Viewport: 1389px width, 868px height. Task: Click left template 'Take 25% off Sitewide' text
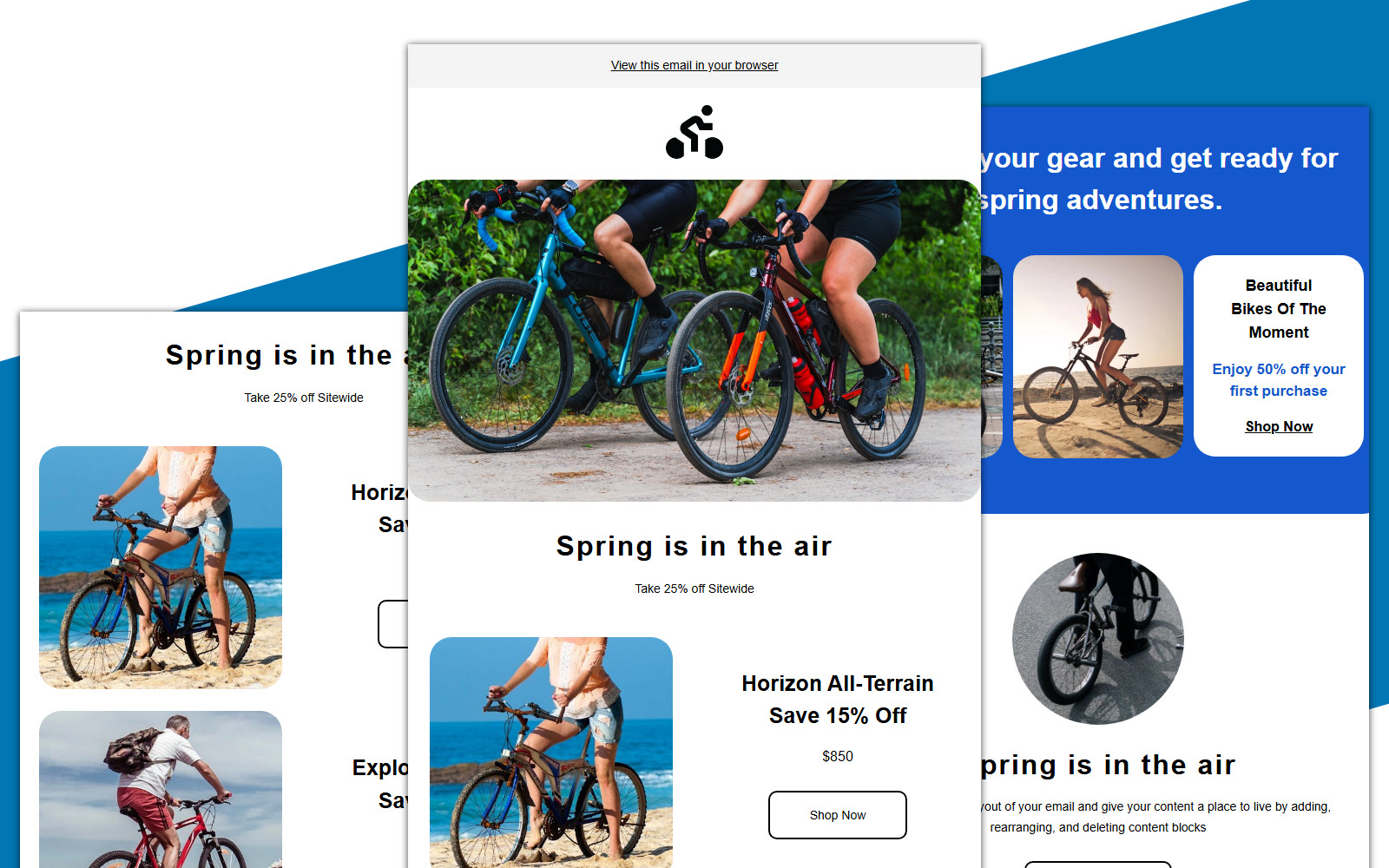coord(304,398)
